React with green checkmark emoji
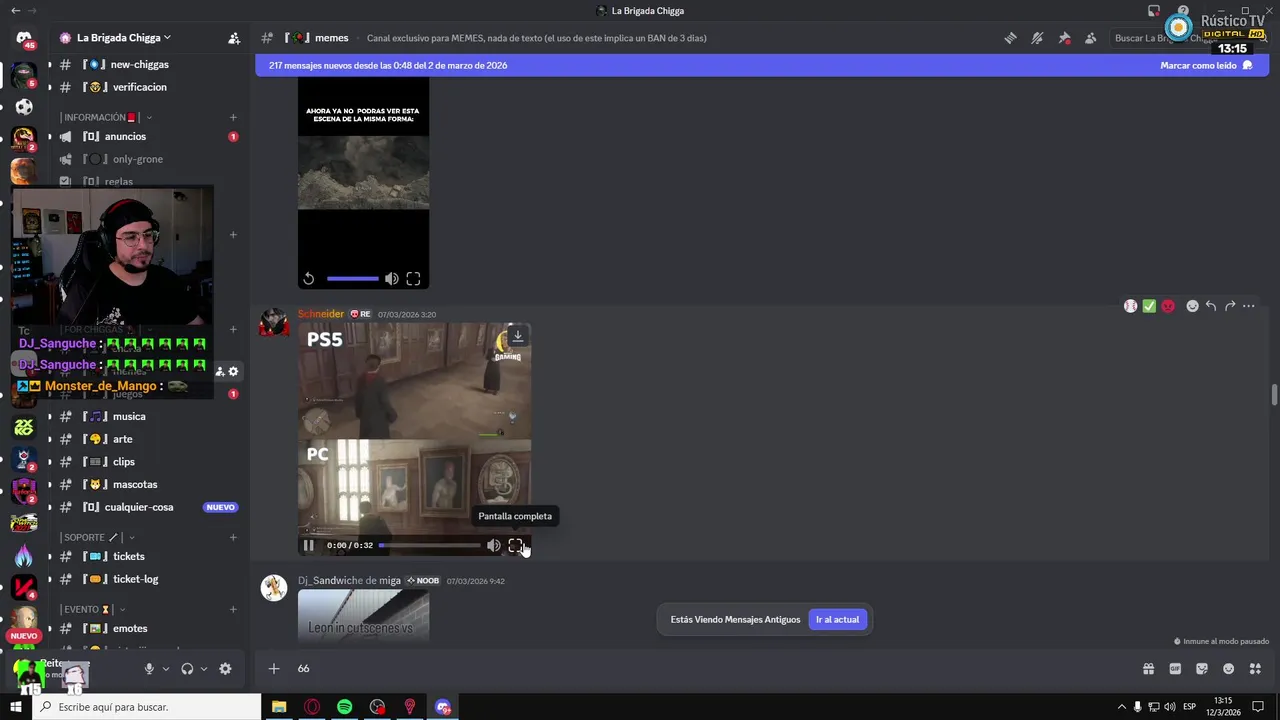Viewport: 1280px width, 720px height. [x=1149, y=306]
